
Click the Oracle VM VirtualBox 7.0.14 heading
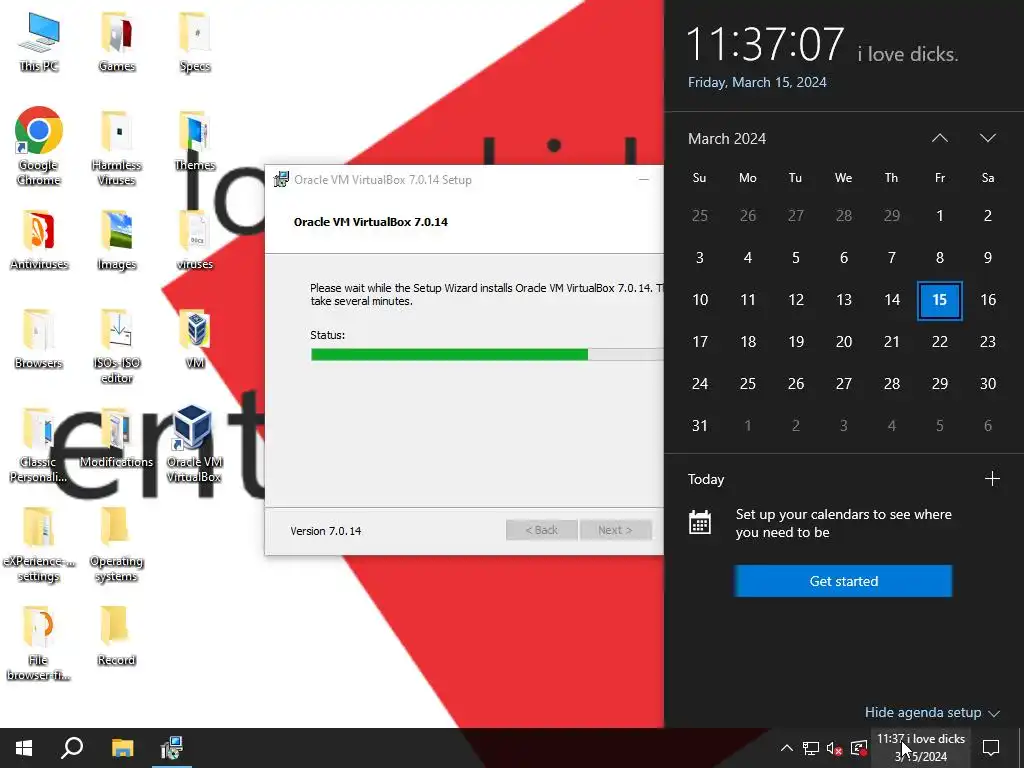coord(370,222)
